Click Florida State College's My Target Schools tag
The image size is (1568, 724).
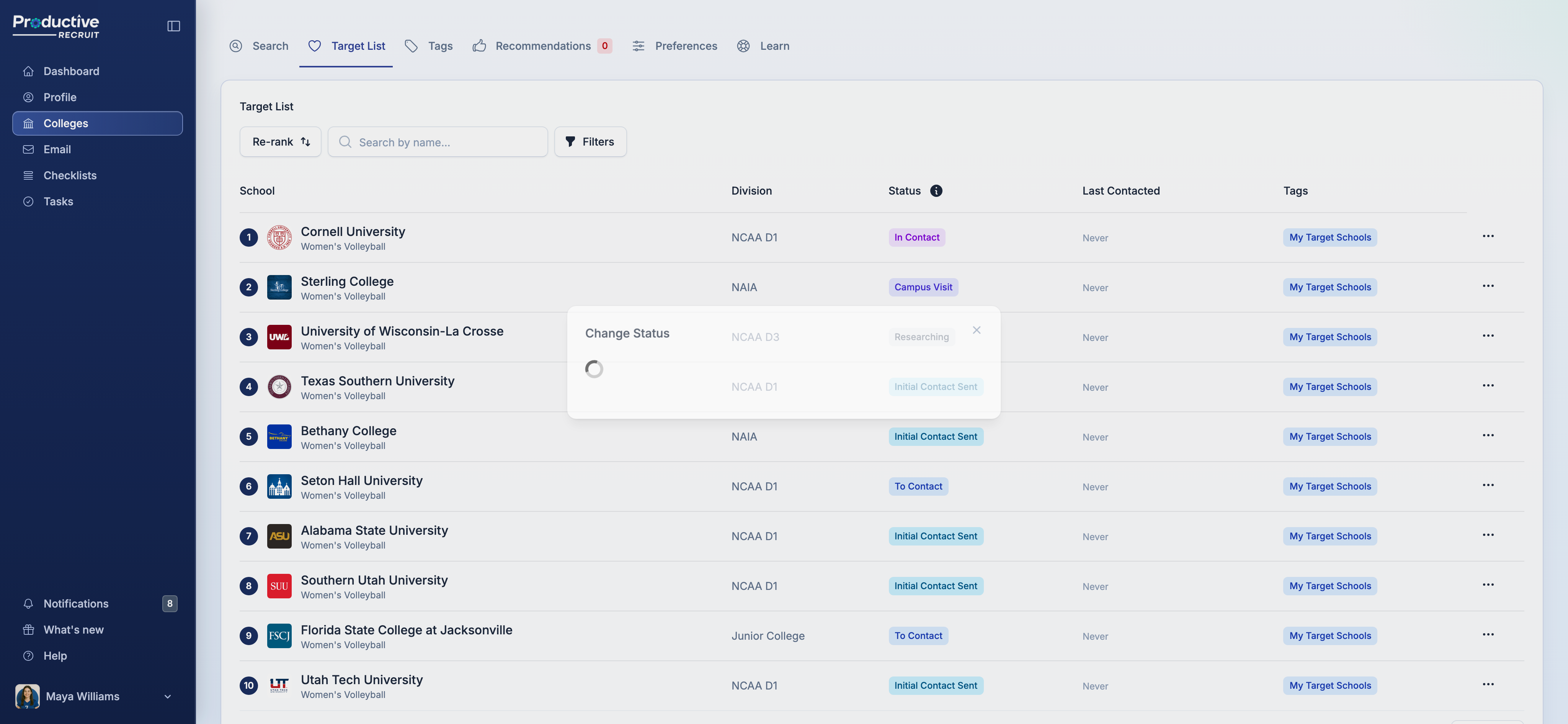coord(1330,636)
